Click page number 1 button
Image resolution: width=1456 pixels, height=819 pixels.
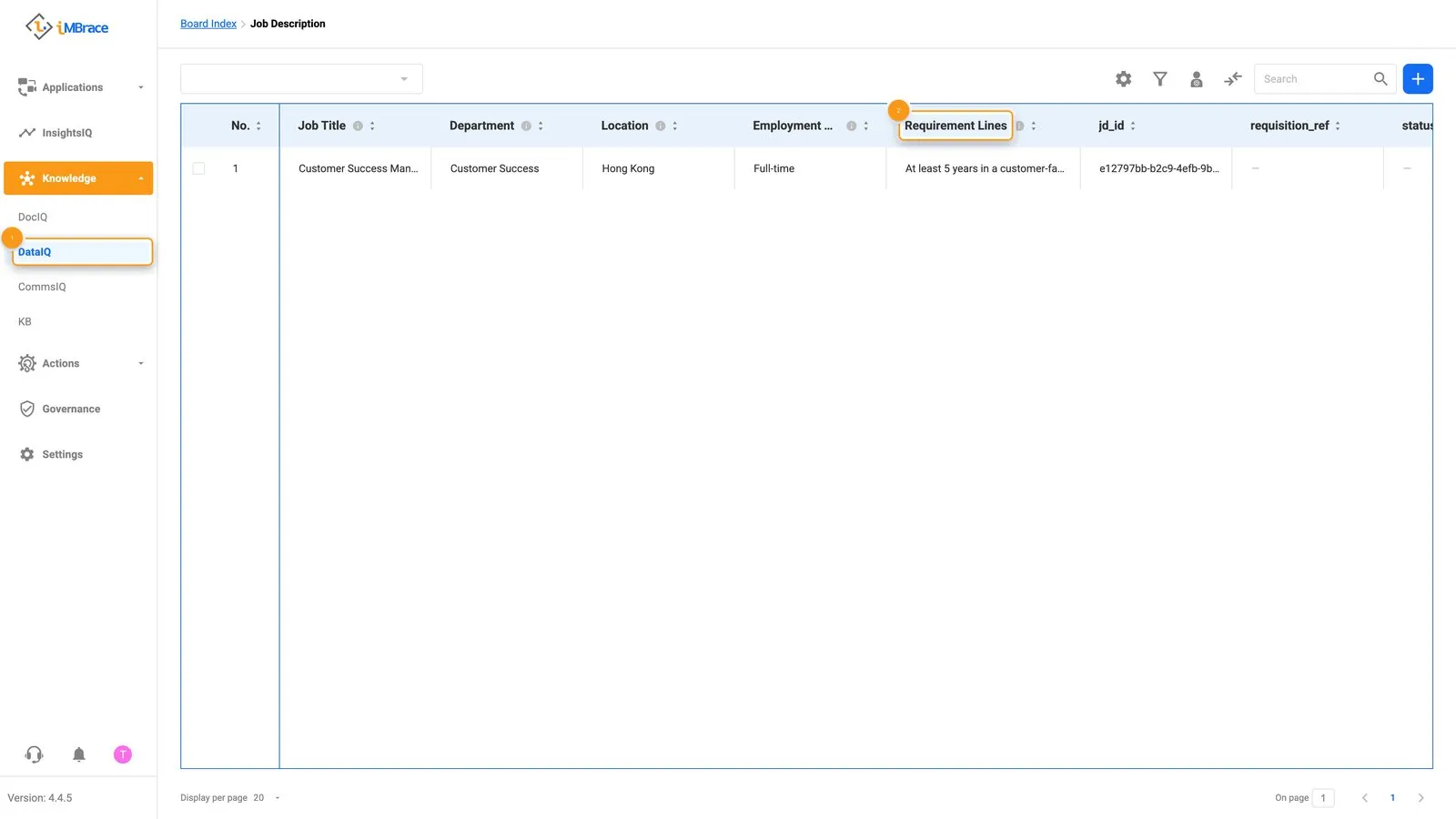click(1392, 798)
